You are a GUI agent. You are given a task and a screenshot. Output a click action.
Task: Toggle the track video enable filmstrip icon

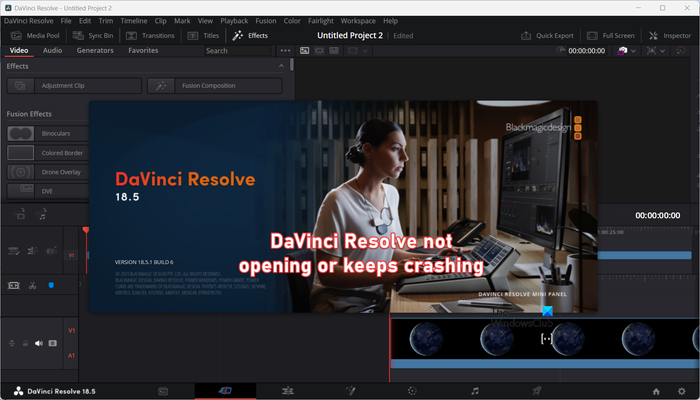pos(53,343)
